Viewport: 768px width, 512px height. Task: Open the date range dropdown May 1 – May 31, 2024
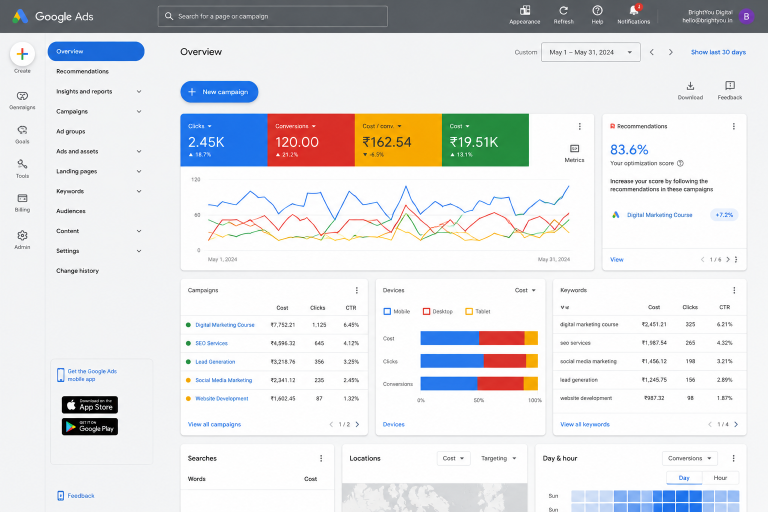pos(591,52)
